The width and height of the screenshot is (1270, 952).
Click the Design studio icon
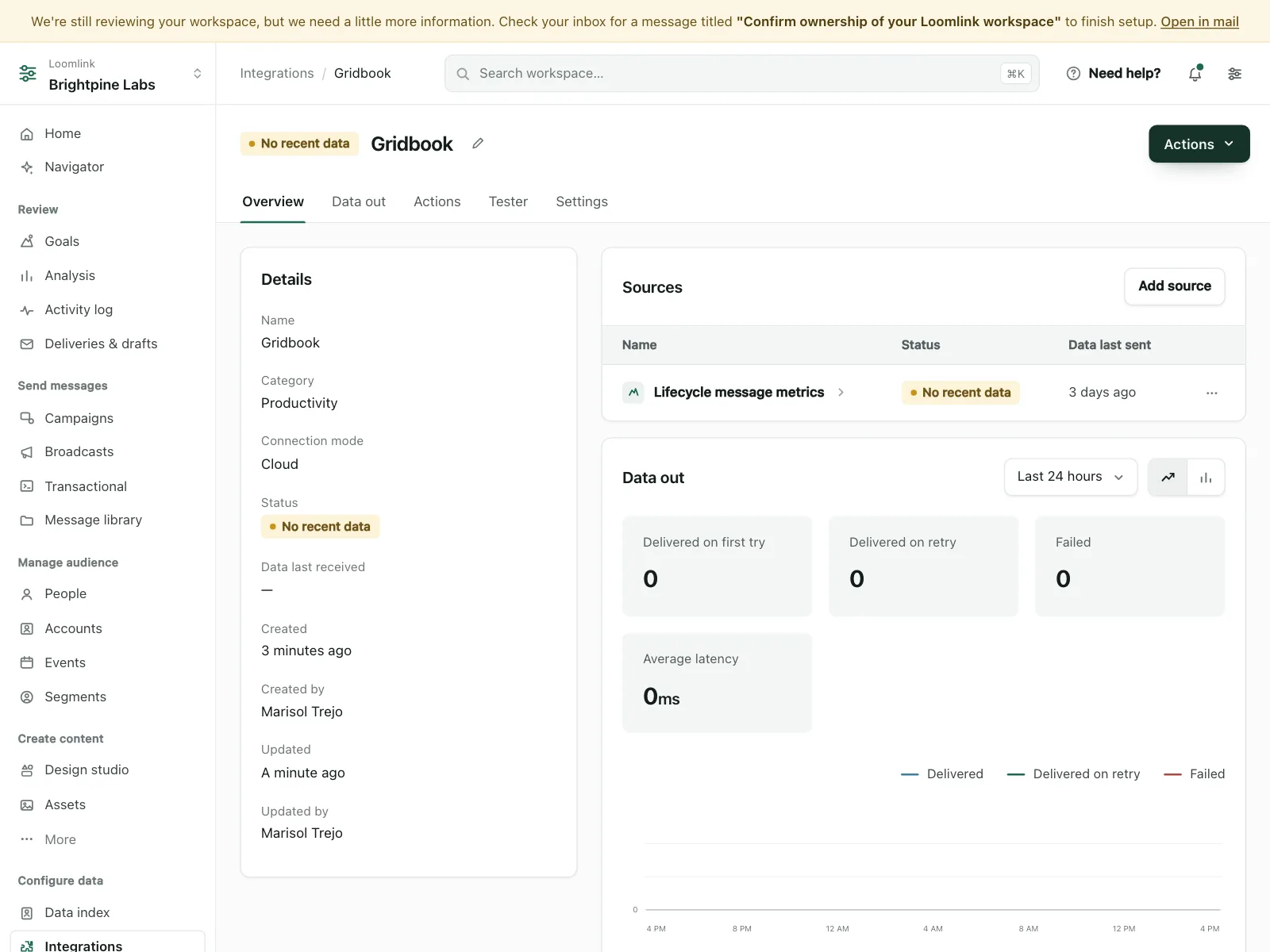[x=27, y=770]
